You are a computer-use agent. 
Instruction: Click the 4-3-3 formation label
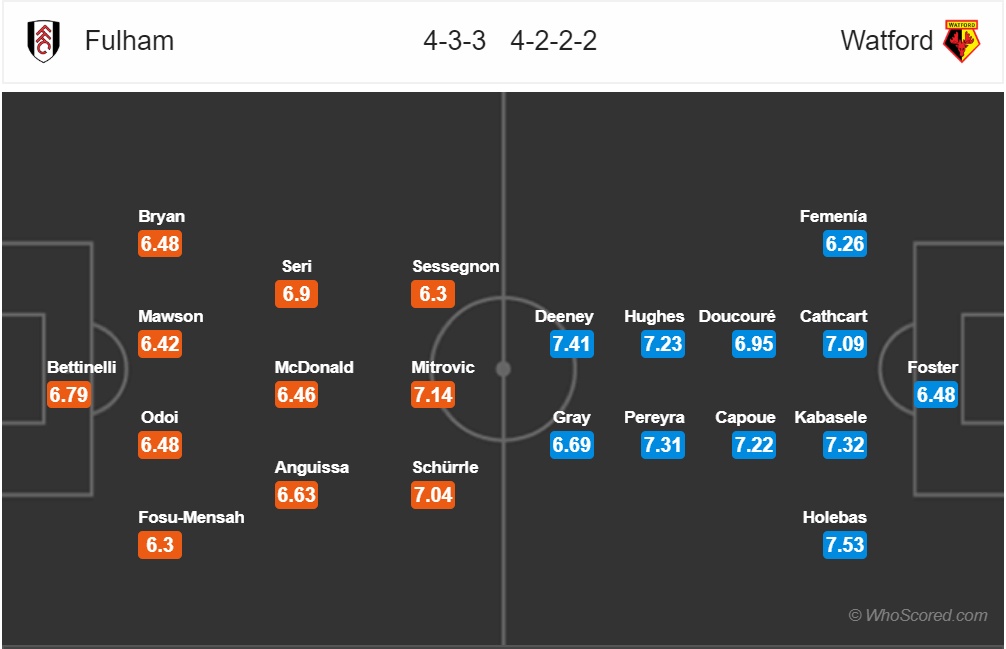pos(454,41)
